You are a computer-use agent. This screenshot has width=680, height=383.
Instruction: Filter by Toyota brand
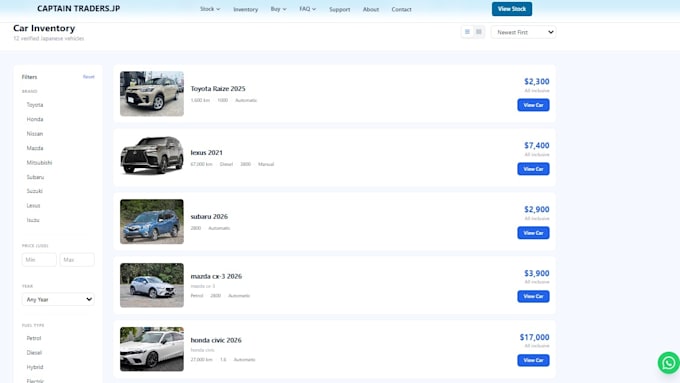(x=35, y=105)
